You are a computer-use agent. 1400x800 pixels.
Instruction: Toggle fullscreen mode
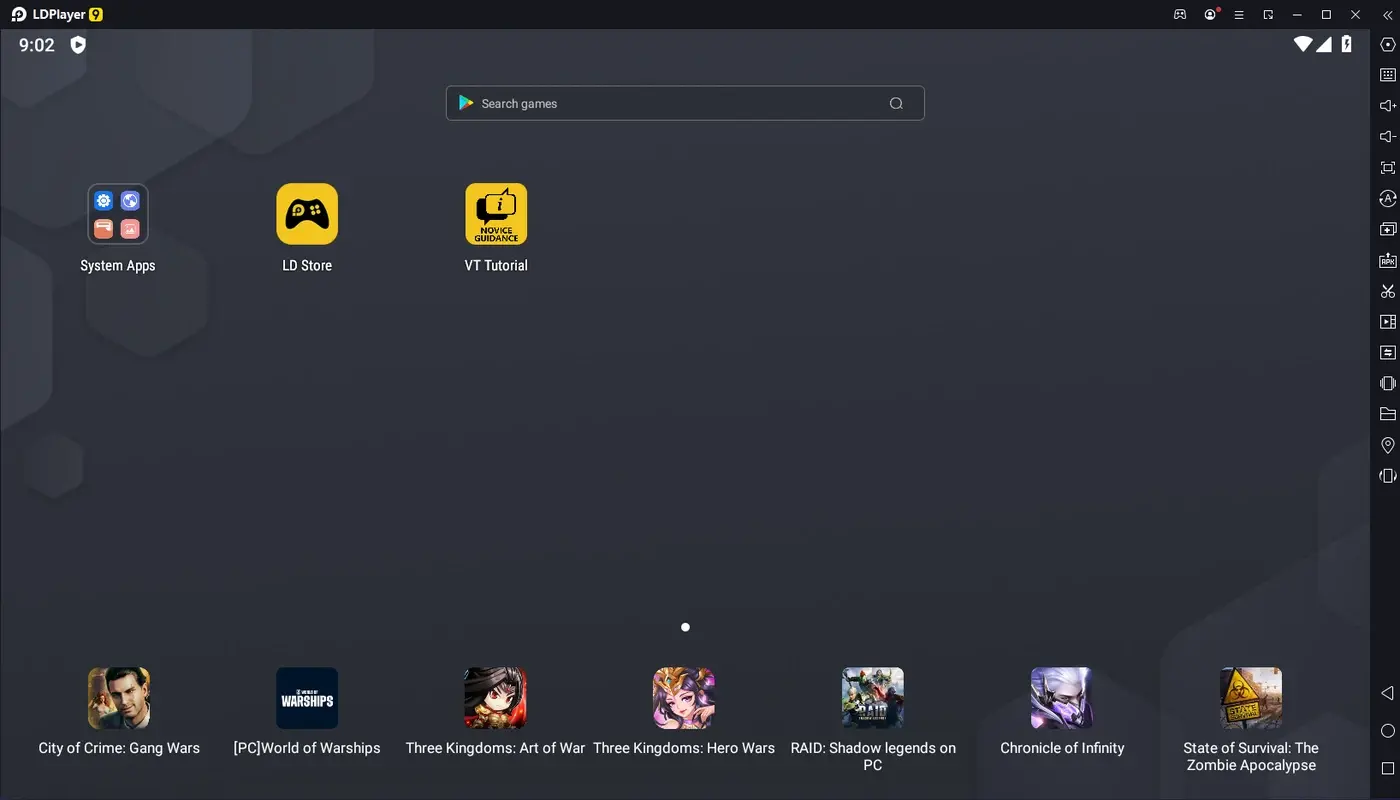tap(1387, 167)
